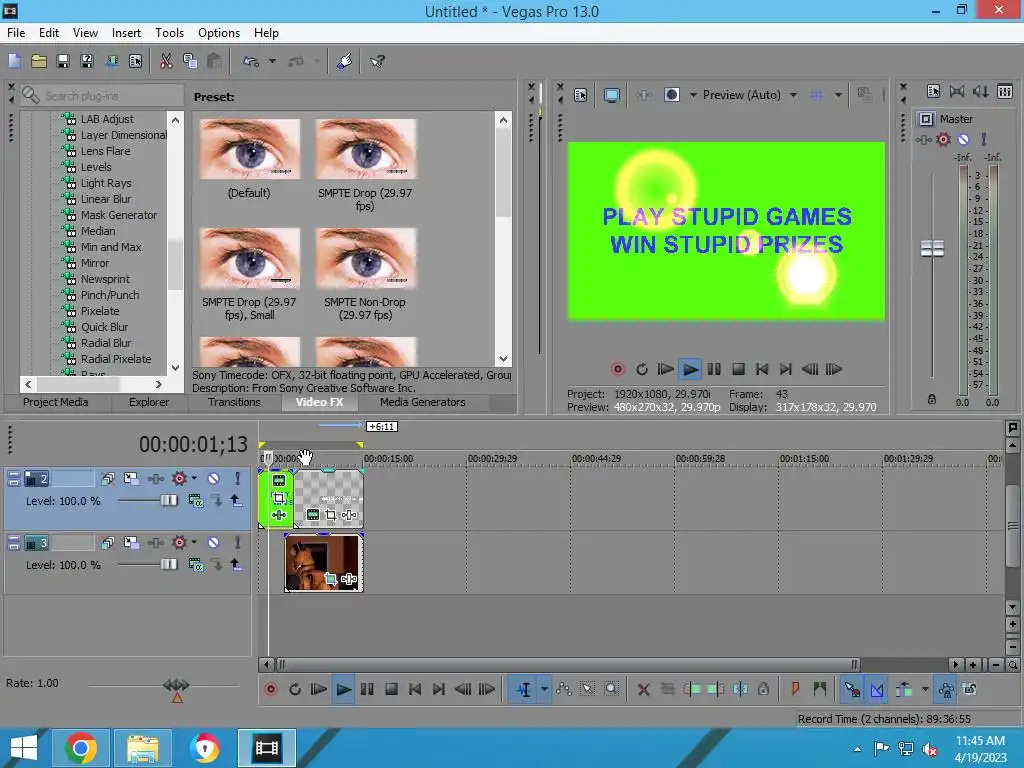Open Track 2 FX dropdown arrow
The height and width of the screenshot is (768, 1024).
(194, 478)
